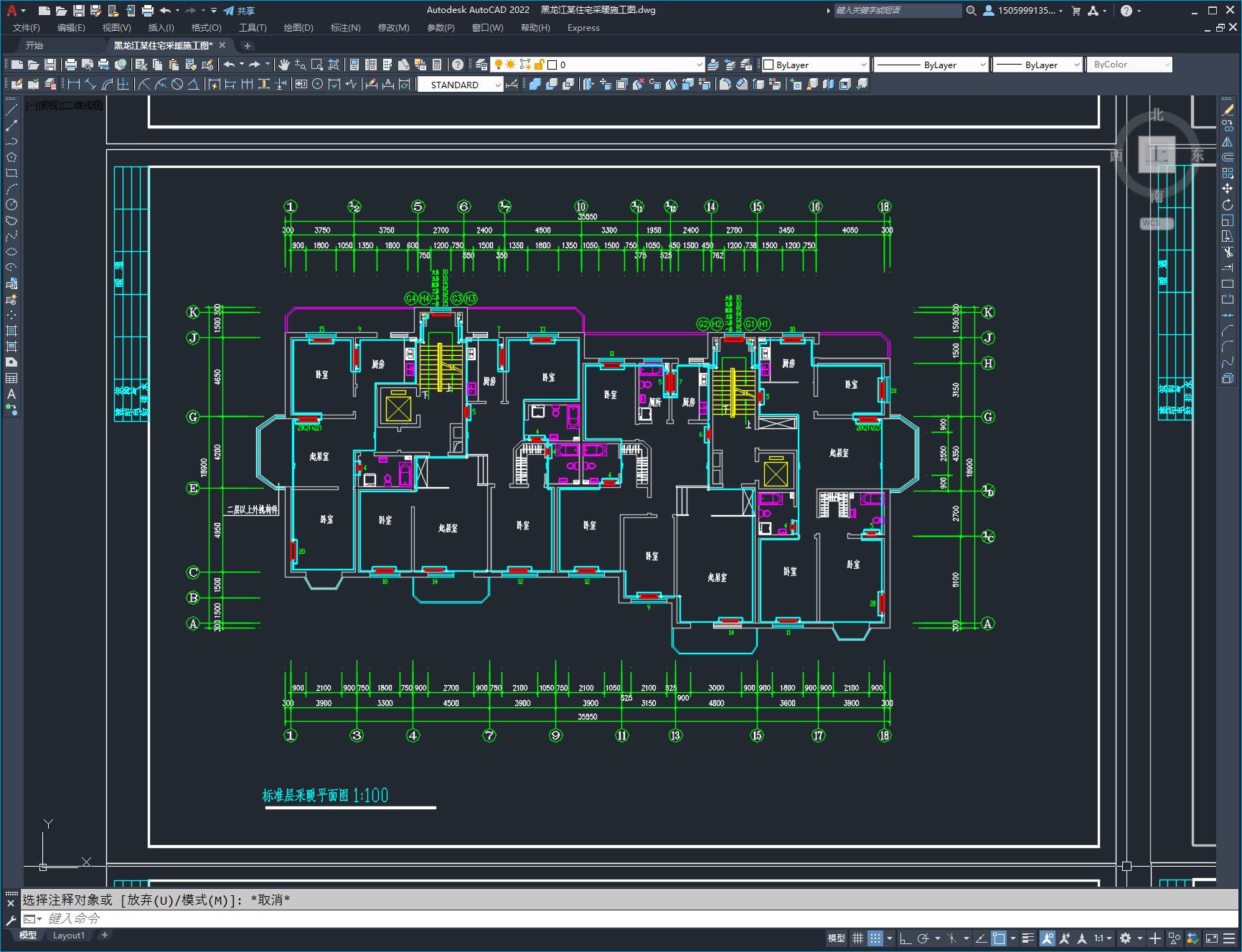Click the Autodesk App Store cart icon
The width and height of the screenshot is (1242, 952).
(x=1076, y=11)
